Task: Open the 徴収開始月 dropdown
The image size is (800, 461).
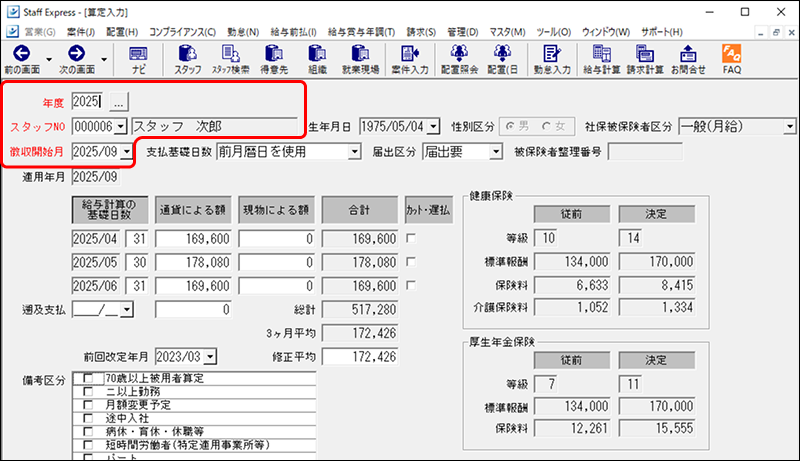Action: pyautogui.click(x=127, y=152)
